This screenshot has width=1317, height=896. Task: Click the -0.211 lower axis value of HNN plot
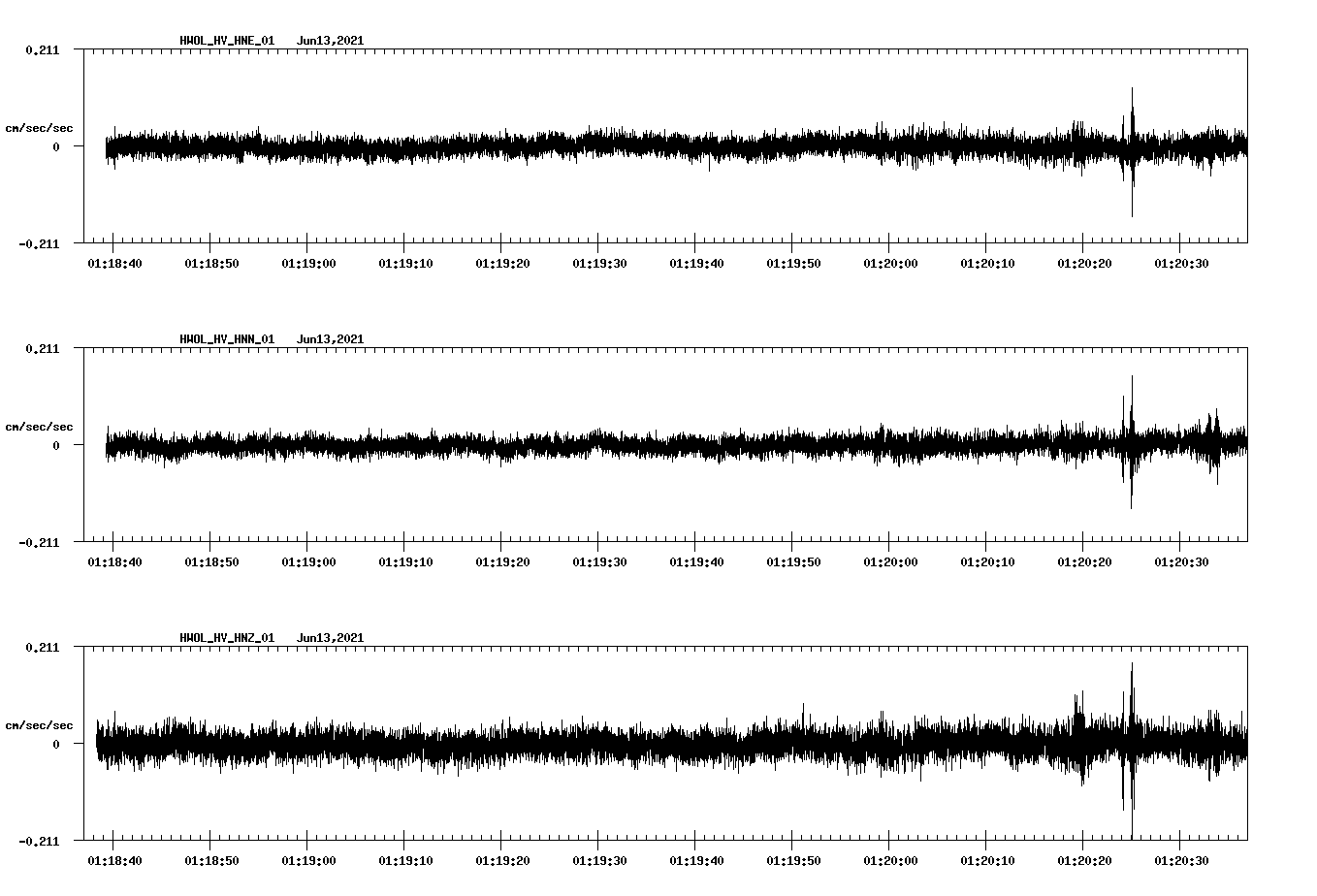tap(39, 543)
